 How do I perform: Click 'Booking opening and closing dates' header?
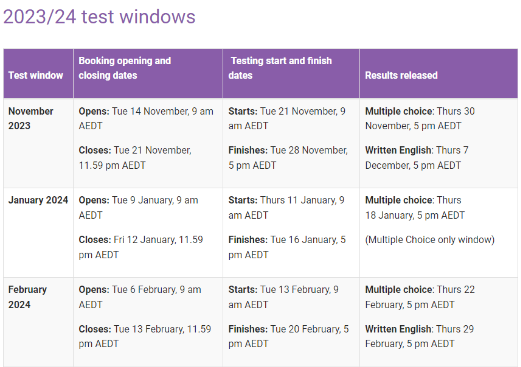(x=125, y=68)
